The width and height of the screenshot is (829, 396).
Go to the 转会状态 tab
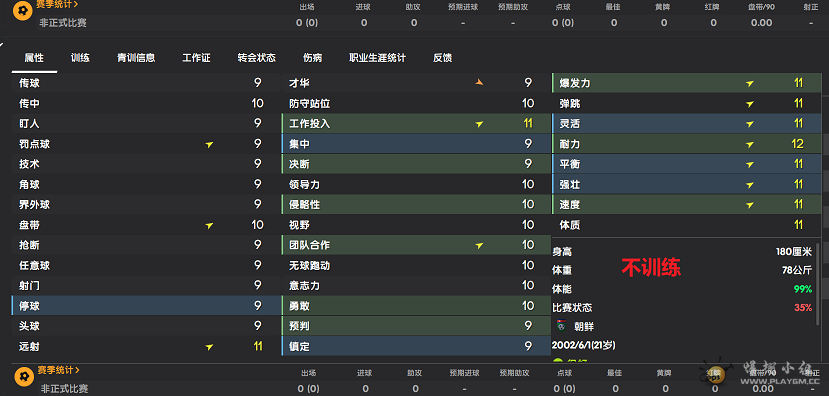[x=257, y=58]
